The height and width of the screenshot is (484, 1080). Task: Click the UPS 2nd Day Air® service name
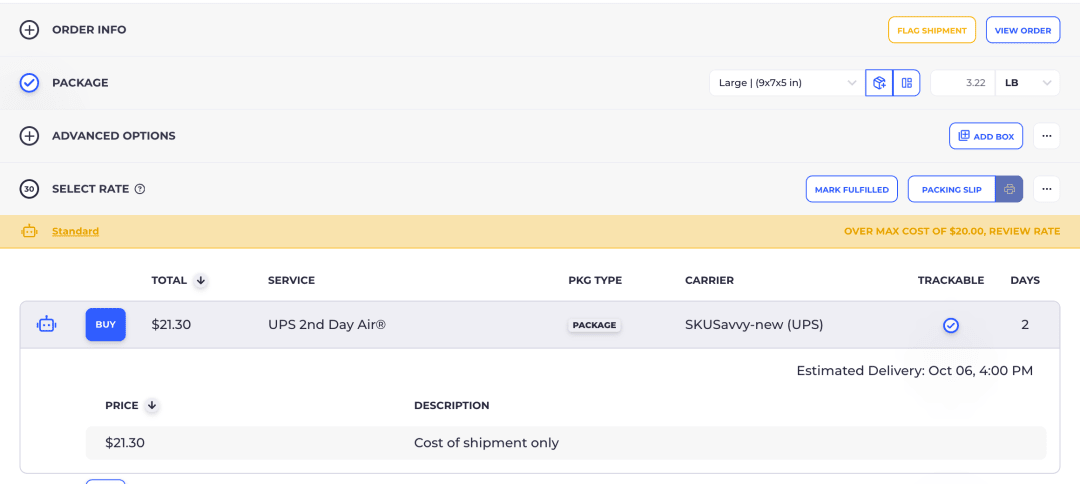pos(326,324)
